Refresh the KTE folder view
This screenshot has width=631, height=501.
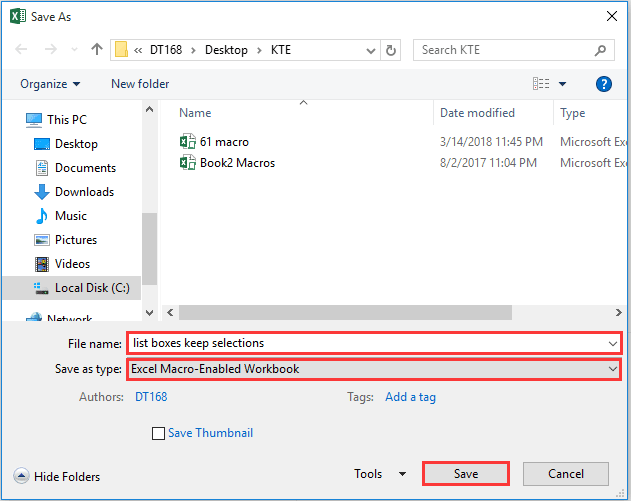(391, 49)
